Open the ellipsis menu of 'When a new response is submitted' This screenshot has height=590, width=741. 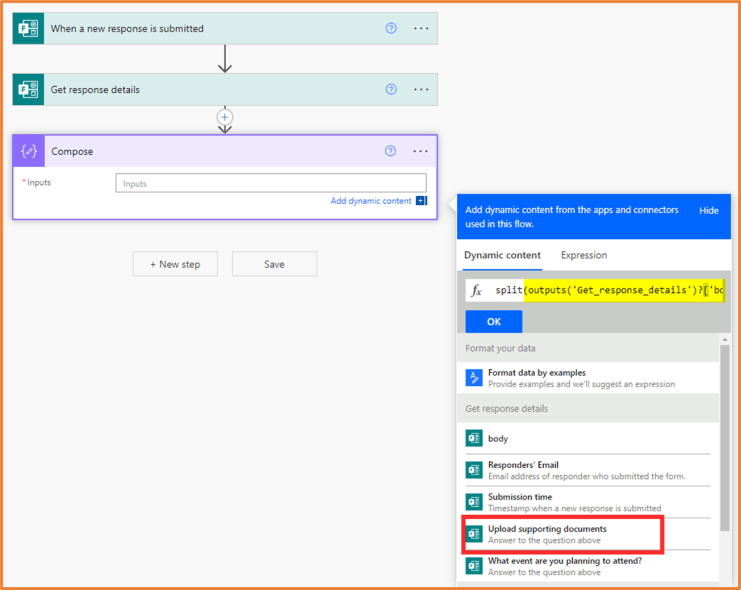point(421,28)
